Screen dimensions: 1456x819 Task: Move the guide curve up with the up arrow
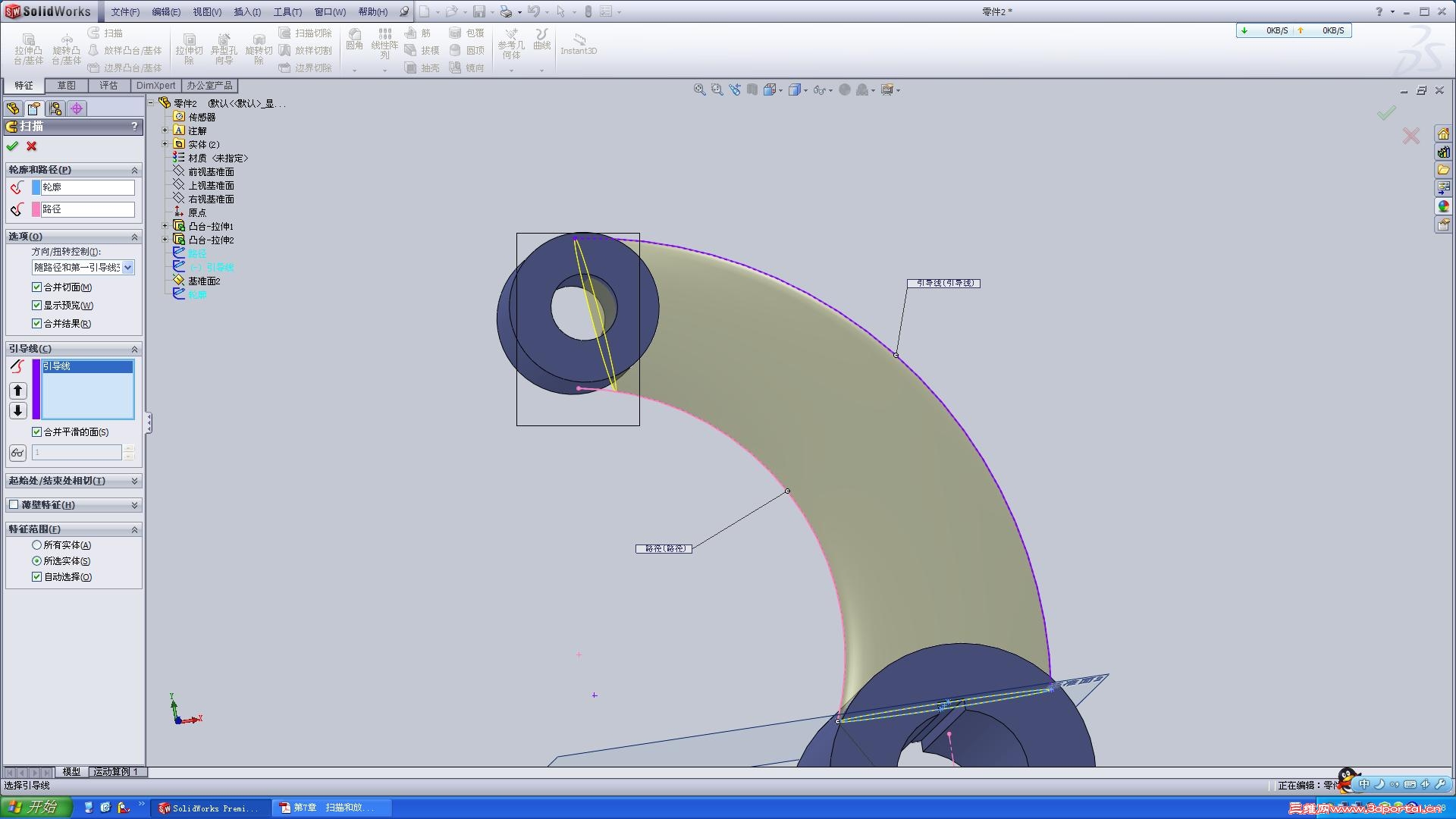coord(18,391)
